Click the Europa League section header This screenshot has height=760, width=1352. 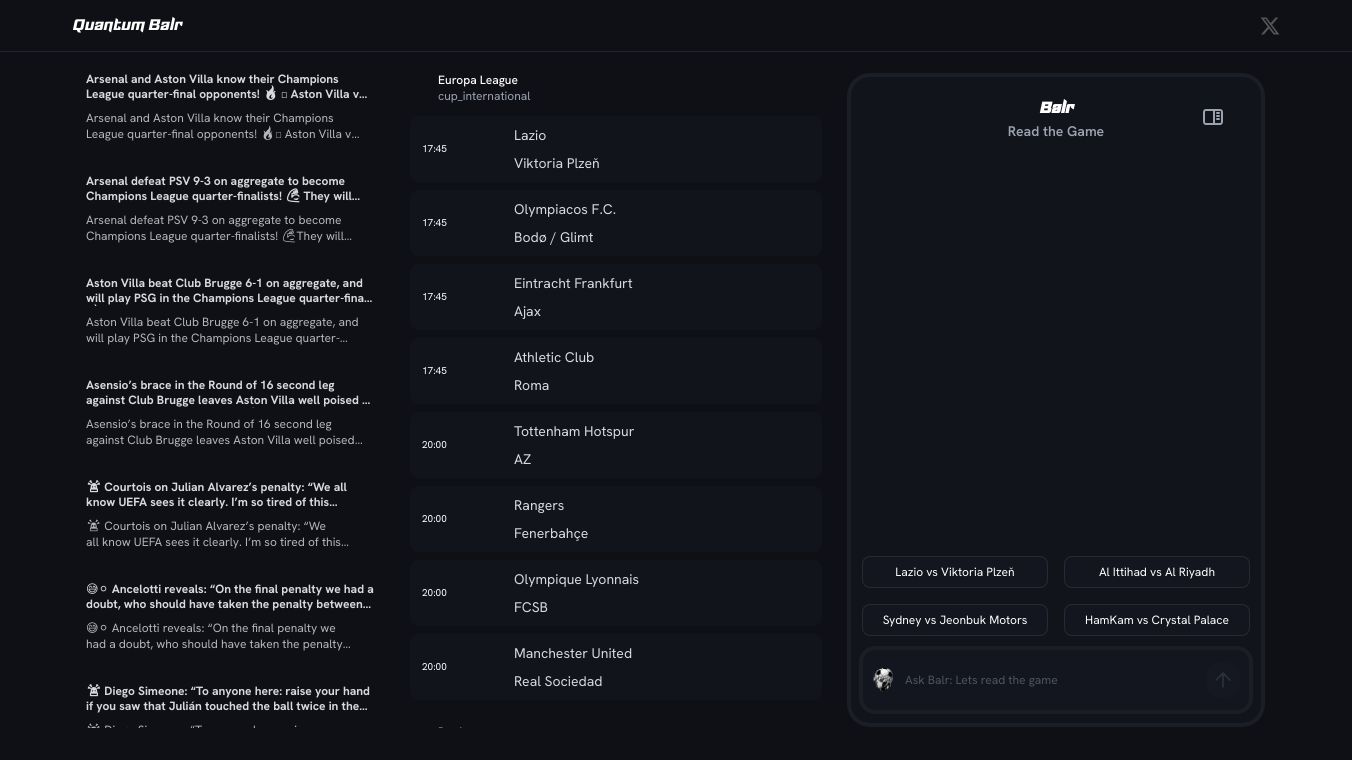coord(478,80)
